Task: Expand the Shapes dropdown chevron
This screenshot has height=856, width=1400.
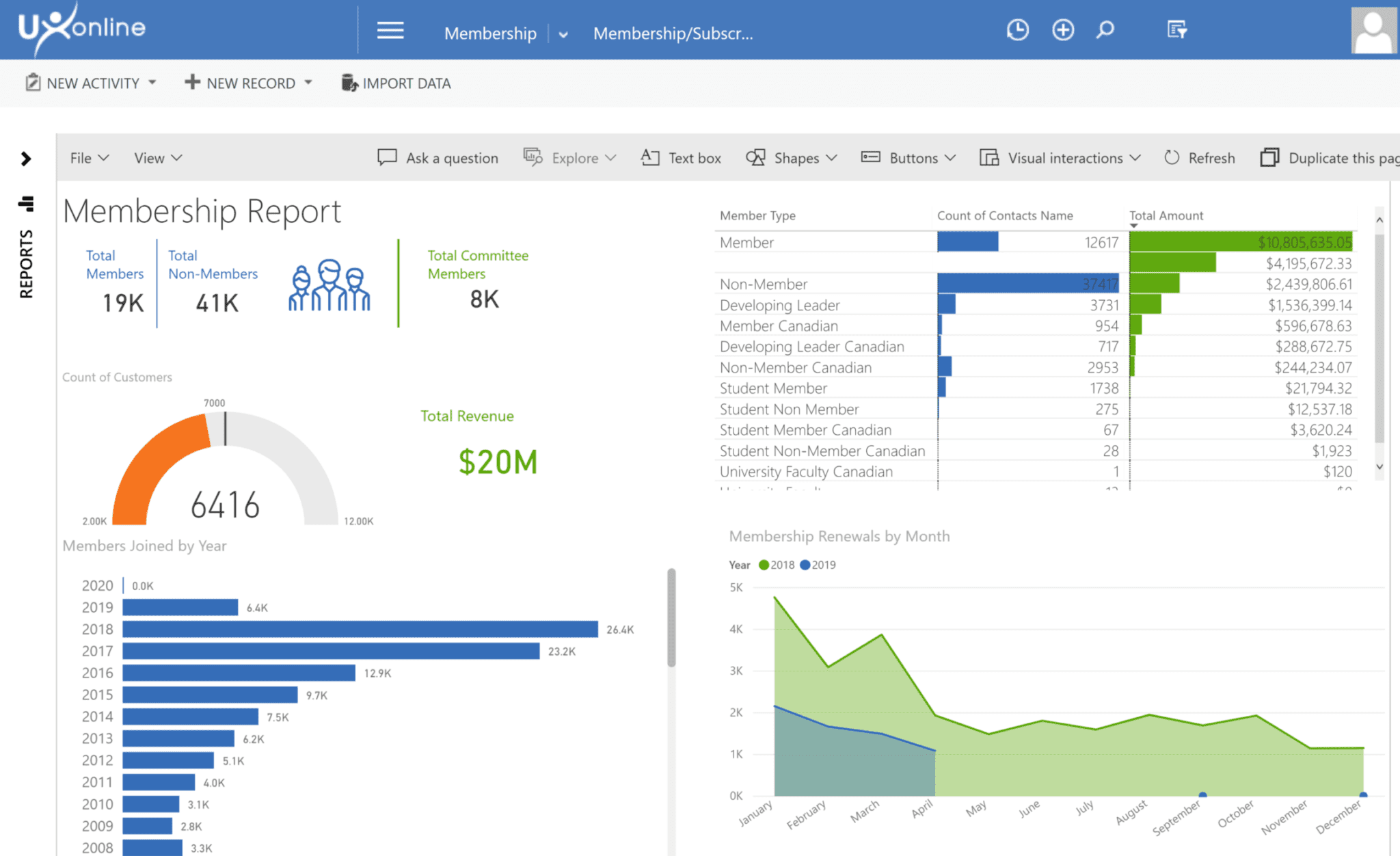Action: click(x=831, y=158)
